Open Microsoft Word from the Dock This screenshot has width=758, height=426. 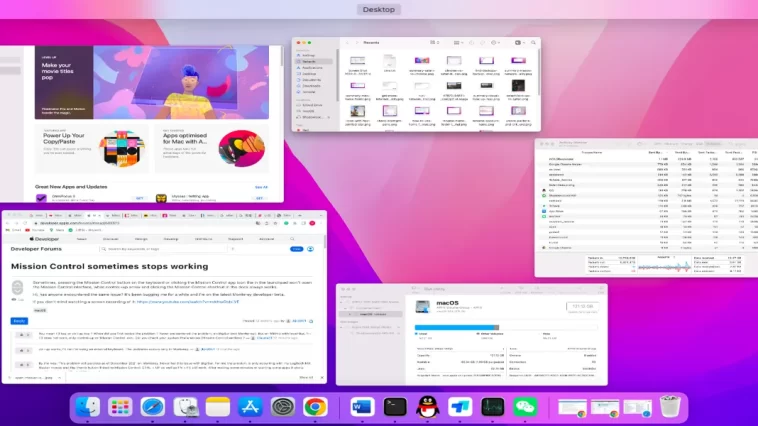point(362,407)
